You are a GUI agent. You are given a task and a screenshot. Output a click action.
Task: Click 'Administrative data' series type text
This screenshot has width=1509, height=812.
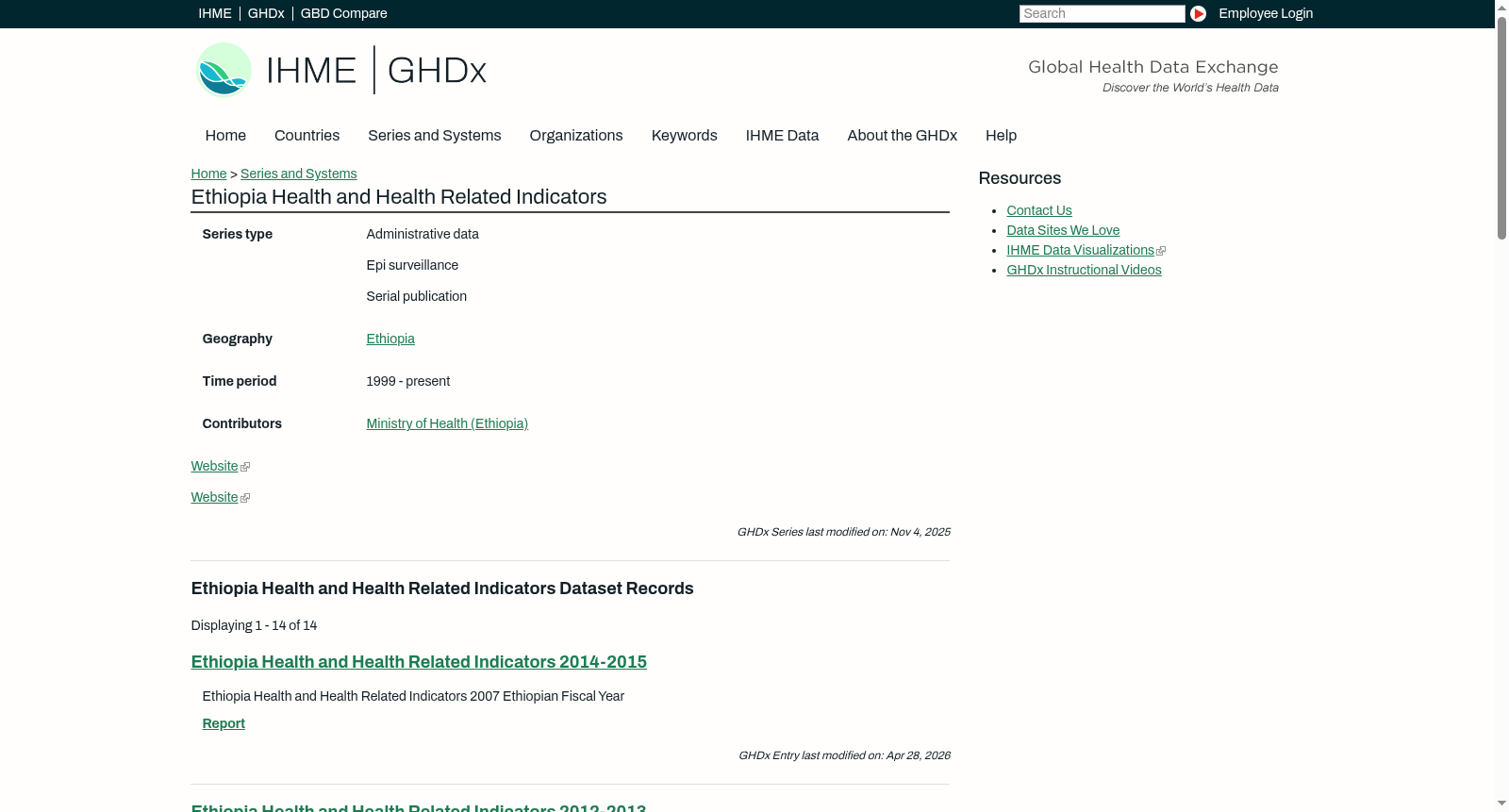pyautogui.click(x=423, y=234)
